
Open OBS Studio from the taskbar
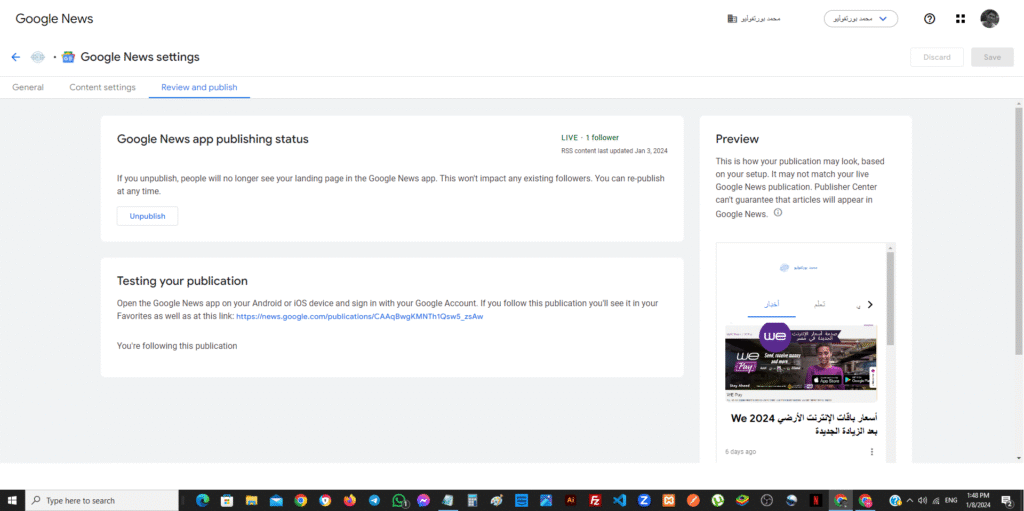pos(767,501)
